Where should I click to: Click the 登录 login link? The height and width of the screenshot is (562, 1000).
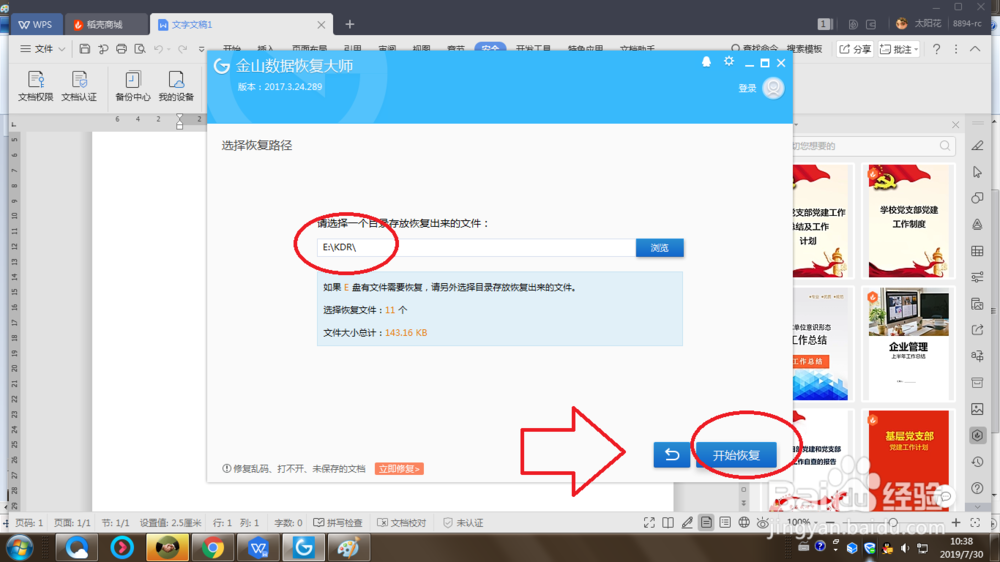click(747, 89)
